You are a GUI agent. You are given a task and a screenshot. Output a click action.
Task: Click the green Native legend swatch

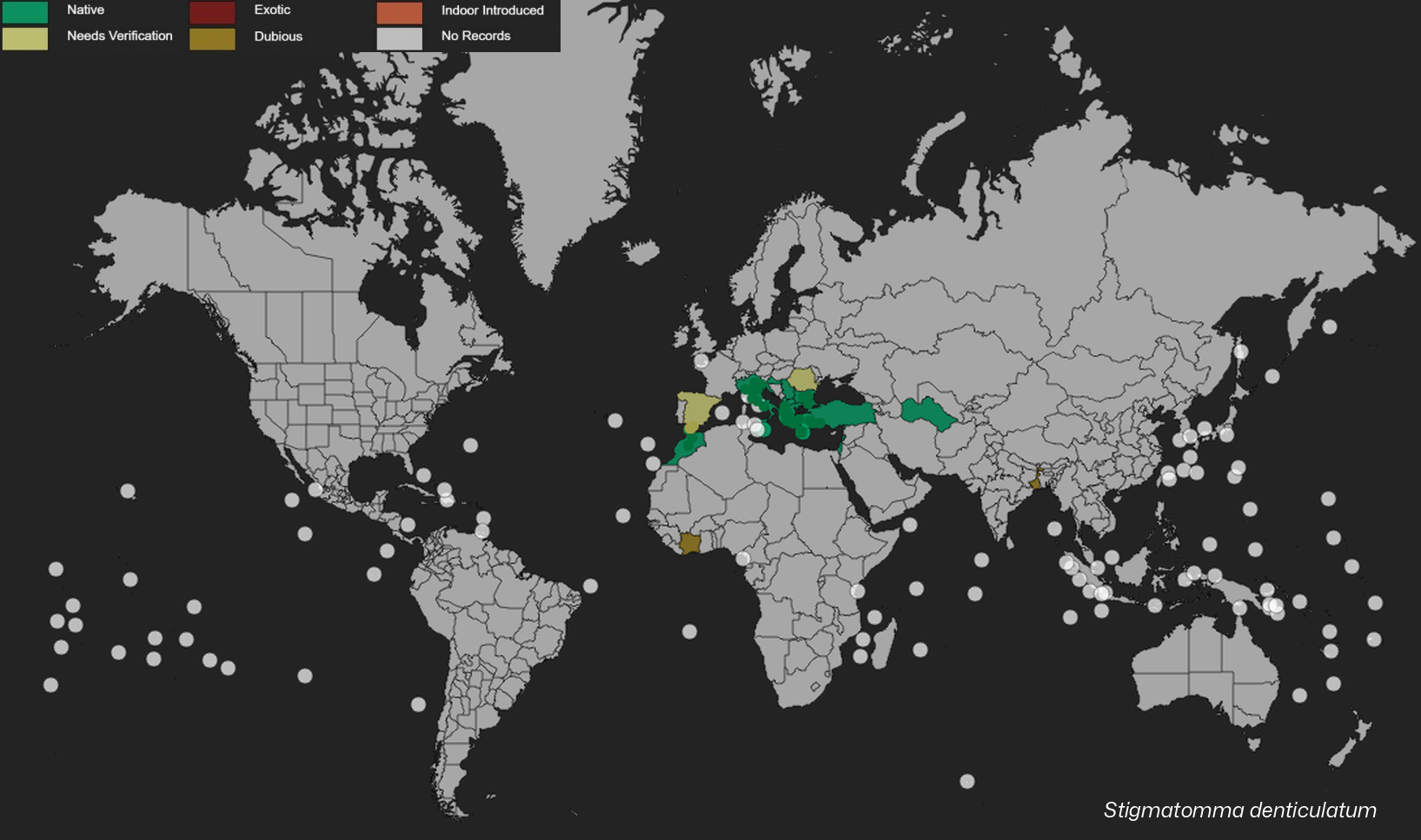pos(25,12)
